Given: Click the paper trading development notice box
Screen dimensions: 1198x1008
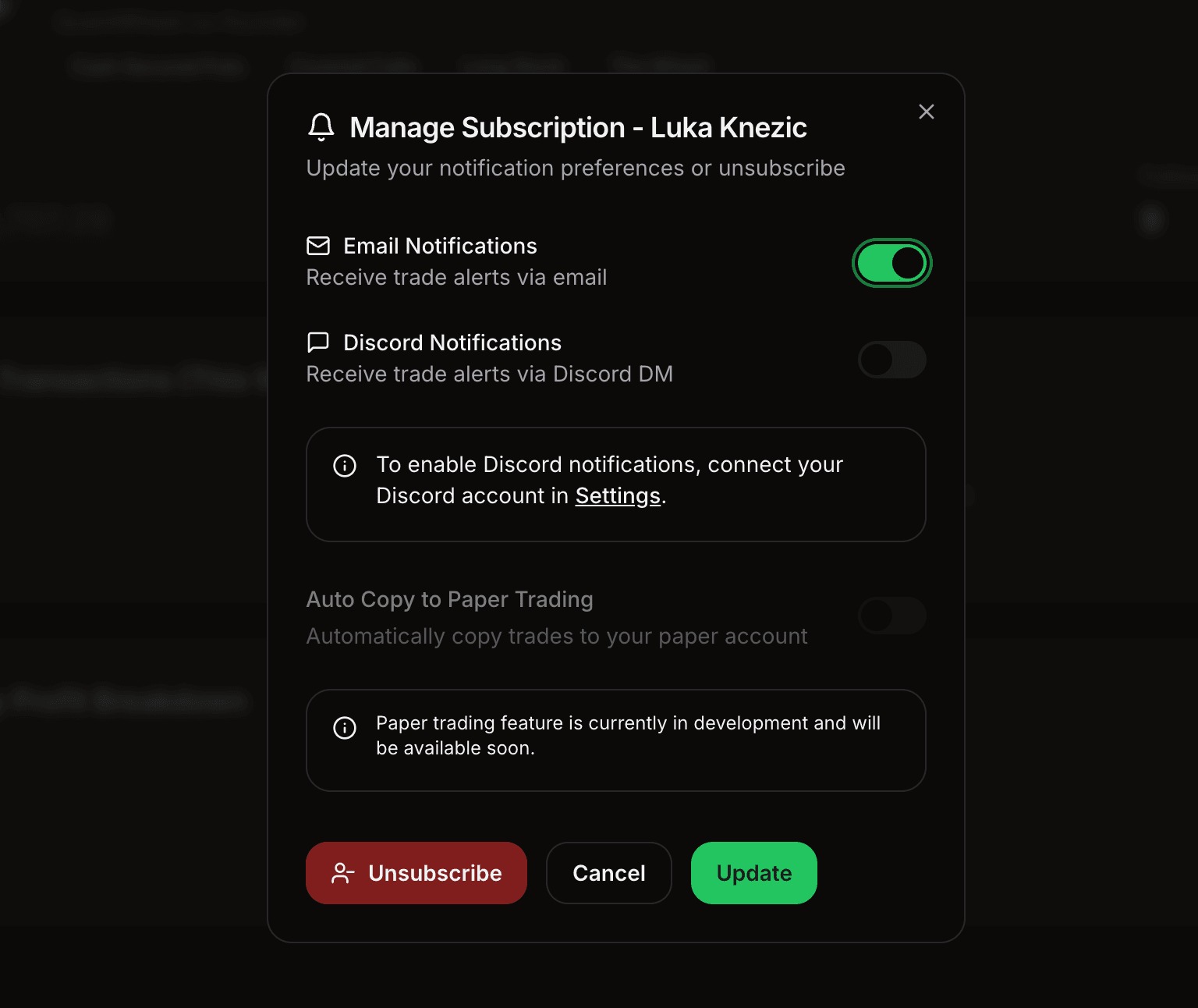Looking at the screenshot, I should pos(615,740).
